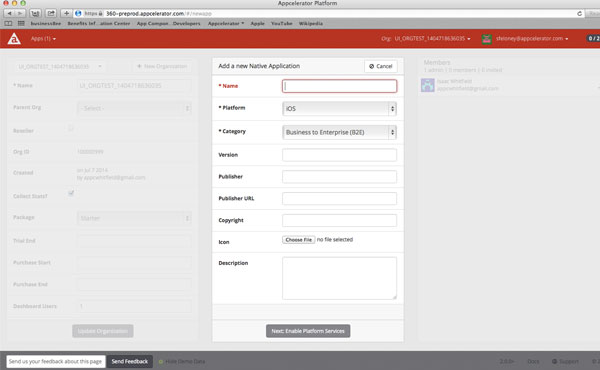Image resolution: width=600 pixels, height=370 pixels.
Task: Click the dimmed Purchase End field
Action: click(x=134, y=284)
